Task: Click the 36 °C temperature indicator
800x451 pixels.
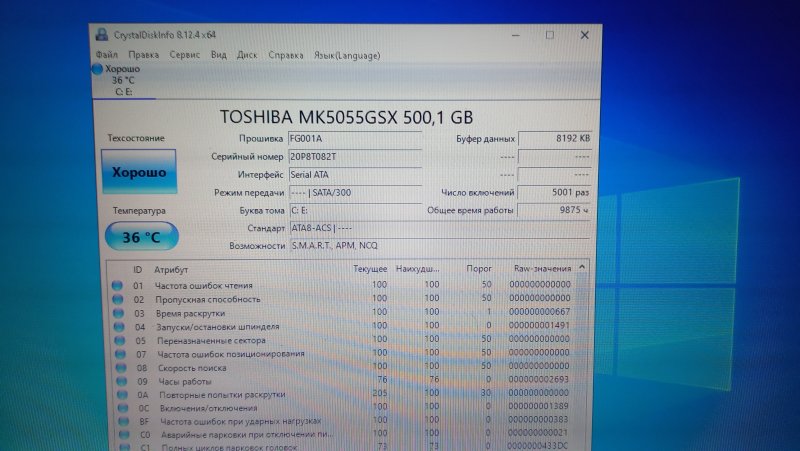Action: pos(140,237)
